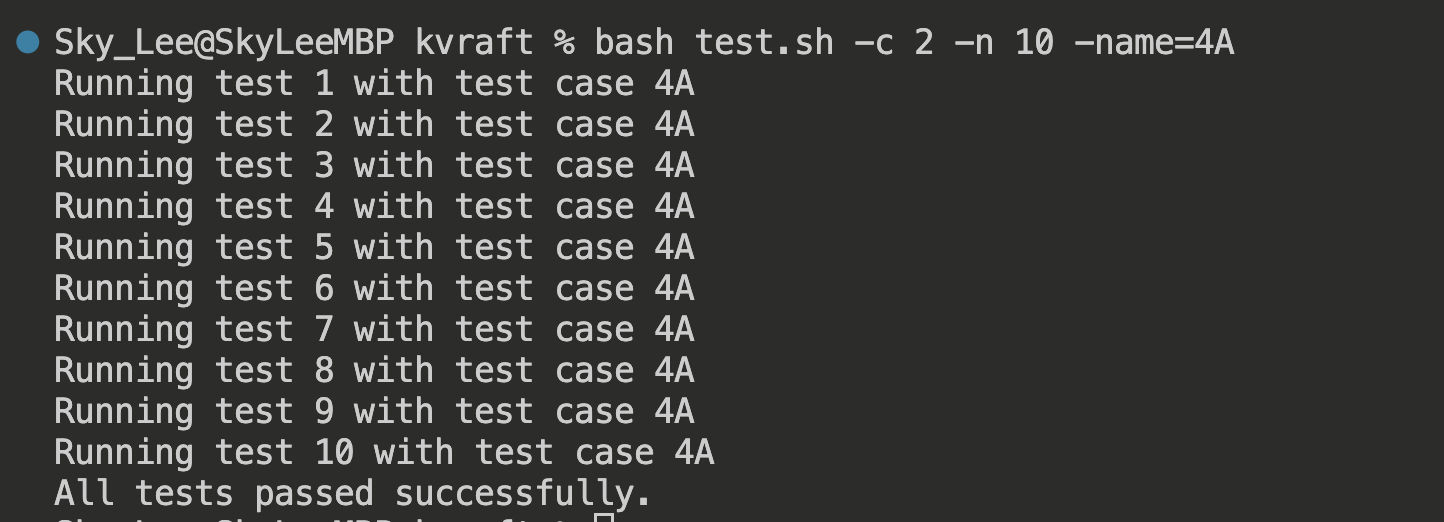Screen dimensions: 1444x522
Task: Click the "Running test 4" output line
Action: tap(374, 207)
